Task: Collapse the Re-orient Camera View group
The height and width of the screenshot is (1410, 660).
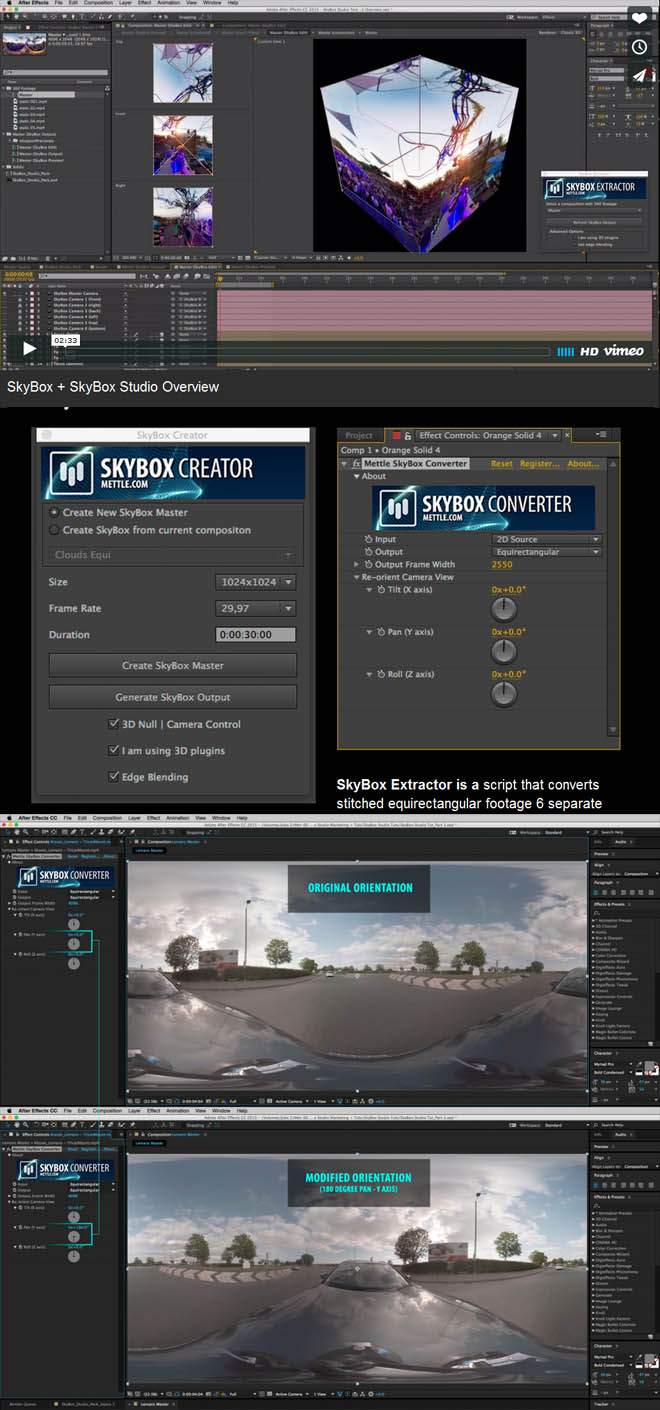Action: coord(357,578)
